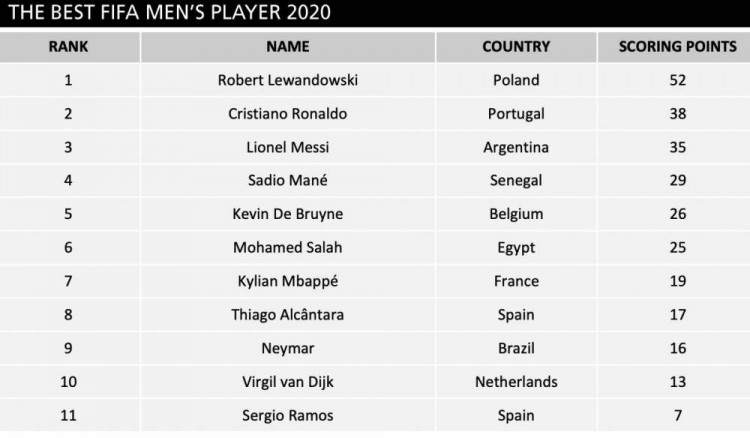Select the Netherlands country cell
The height and width of the screenshot is (438, 750).
pos(516,382)
